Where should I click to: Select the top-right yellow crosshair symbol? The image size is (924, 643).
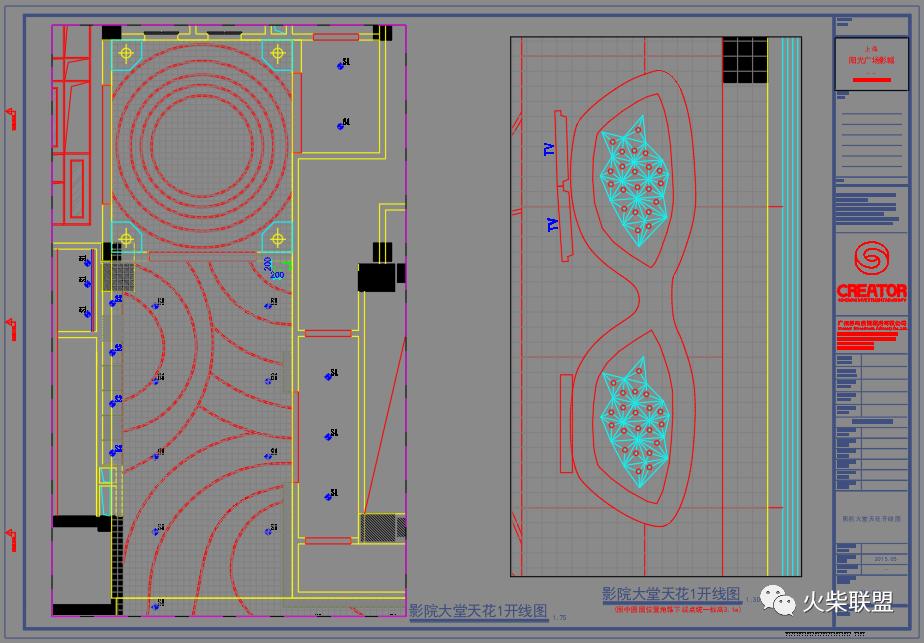[278, 54]
